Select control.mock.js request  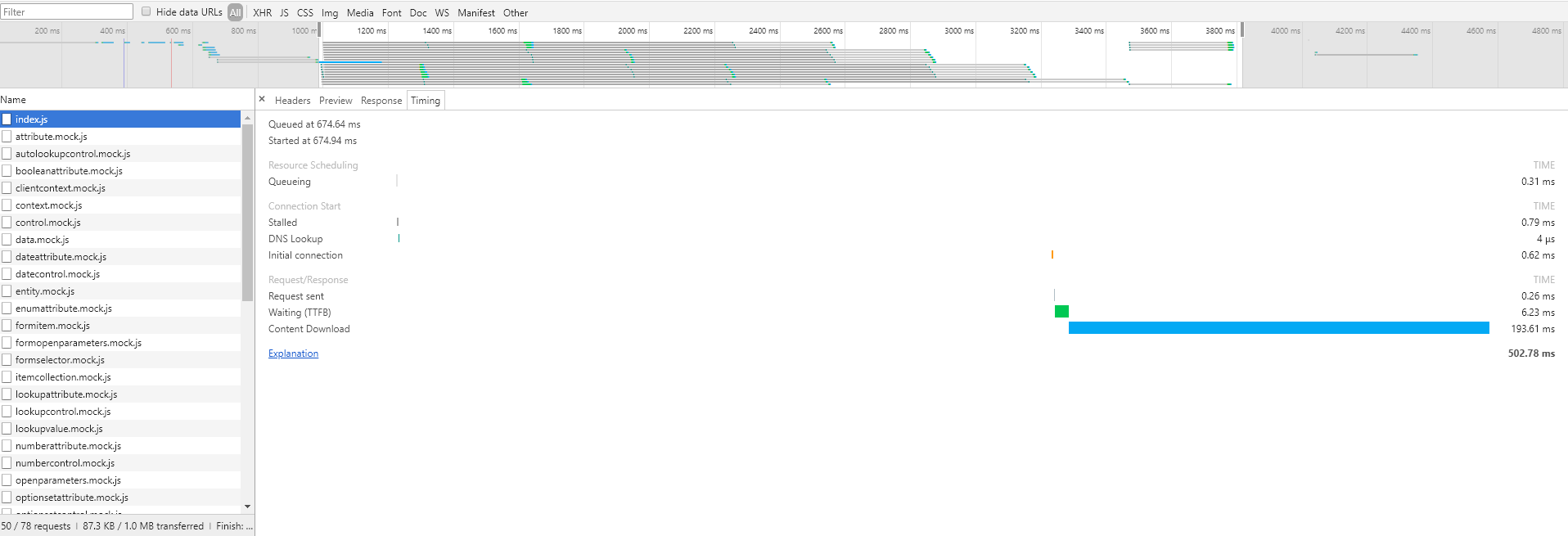120,223
